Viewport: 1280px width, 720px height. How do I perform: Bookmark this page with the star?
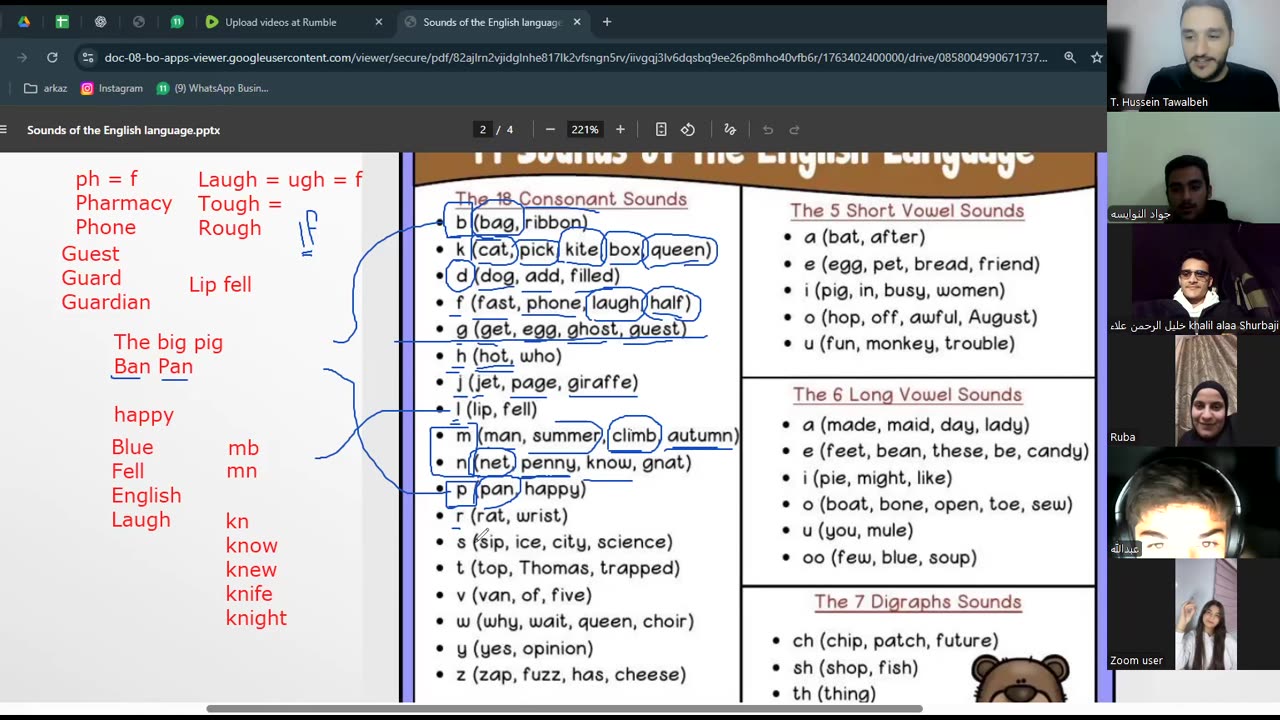(x=1096, y=58)
